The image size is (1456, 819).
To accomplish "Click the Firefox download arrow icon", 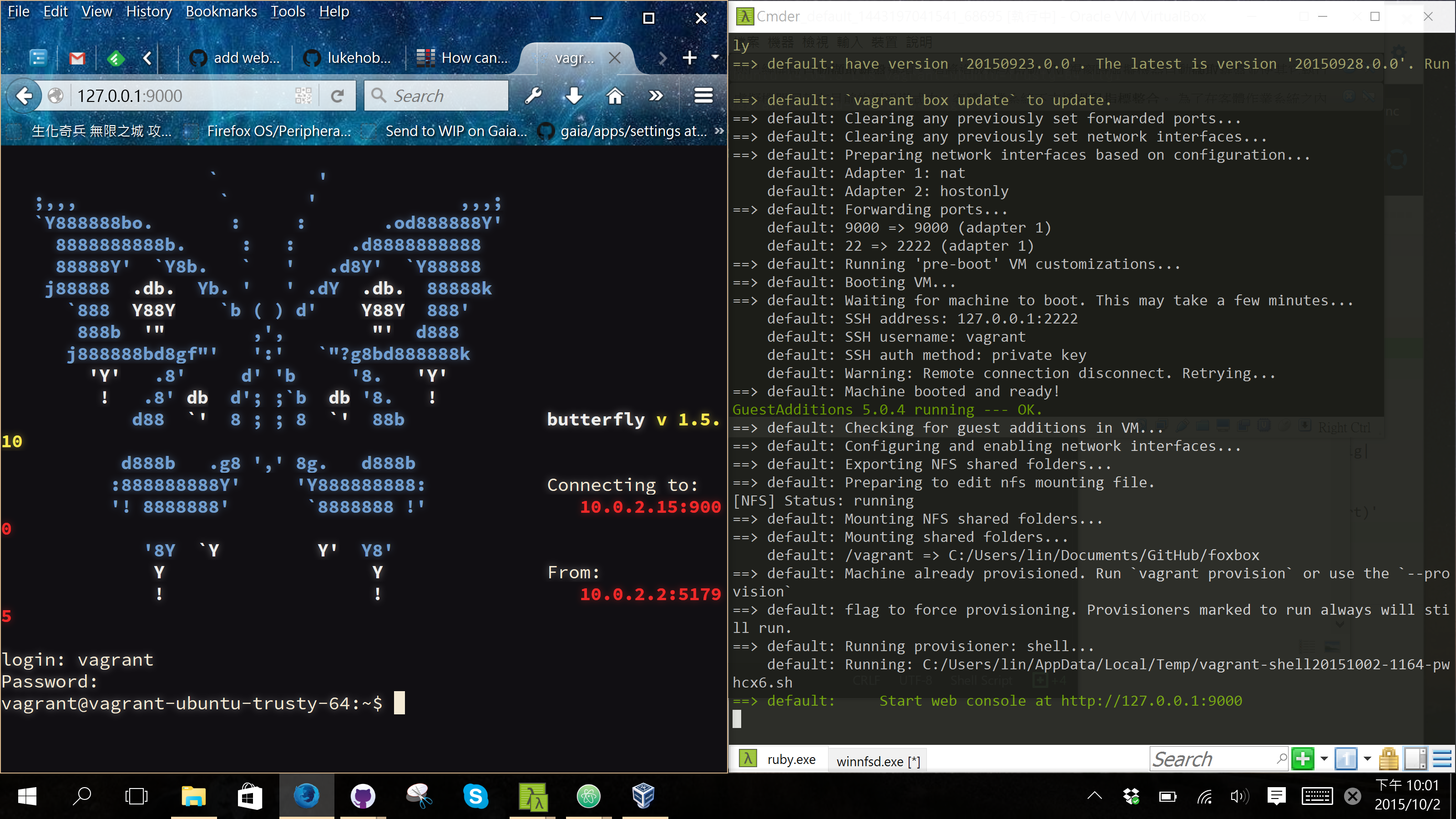I will pyautogui.click(x=574, y=95).
